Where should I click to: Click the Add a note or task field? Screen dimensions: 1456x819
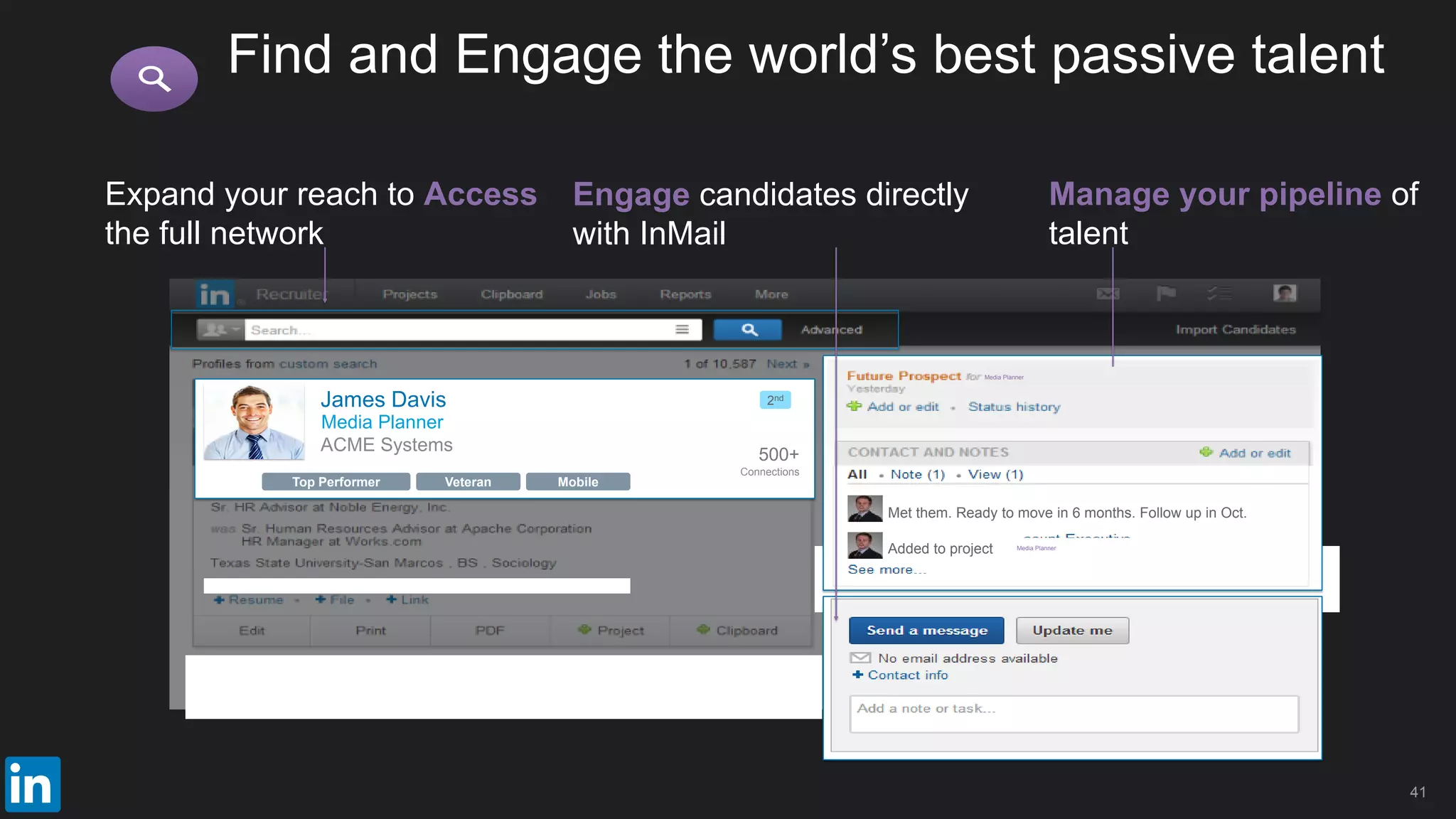point(1074,714)
